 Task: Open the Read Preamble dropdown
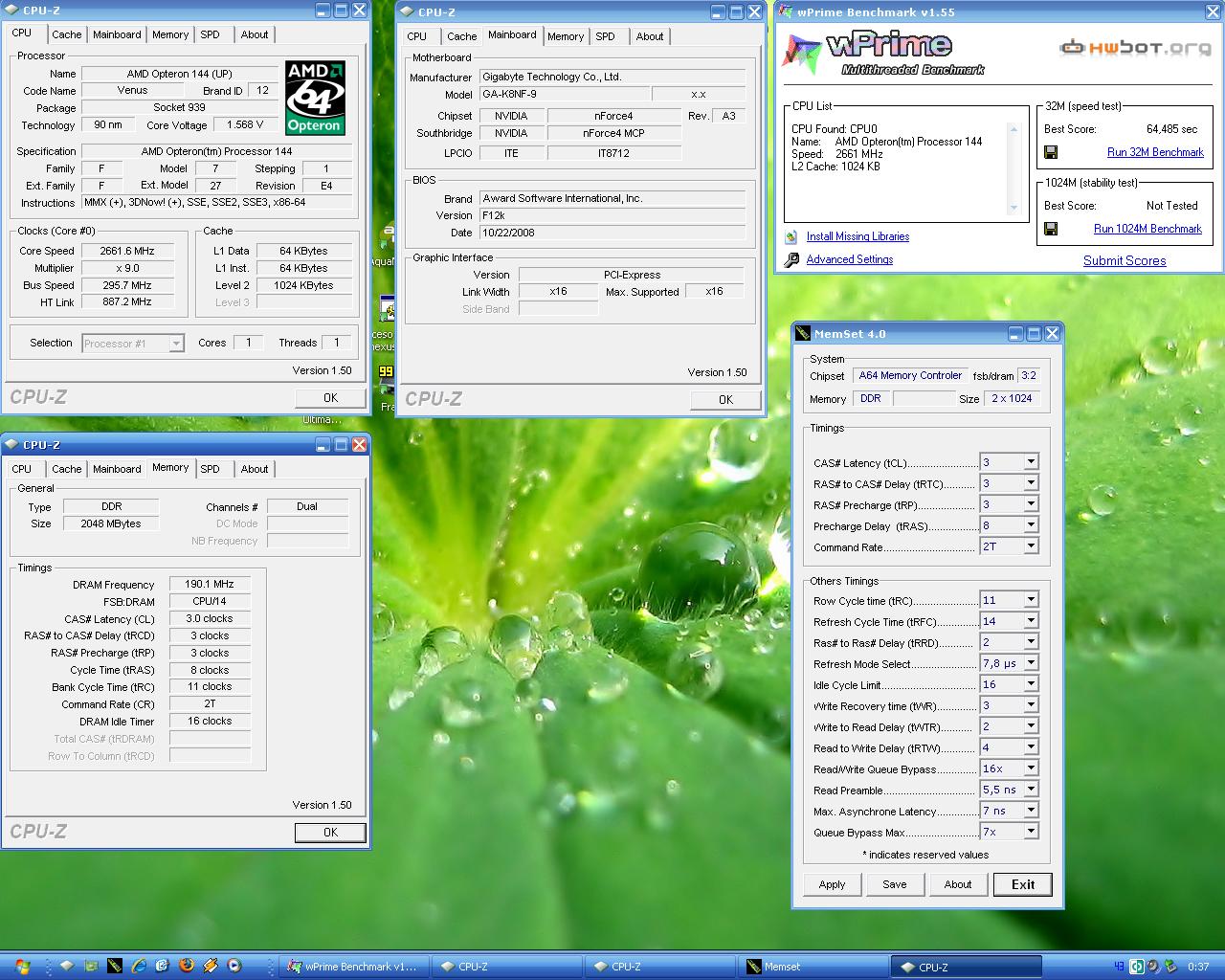[1031, 790]
